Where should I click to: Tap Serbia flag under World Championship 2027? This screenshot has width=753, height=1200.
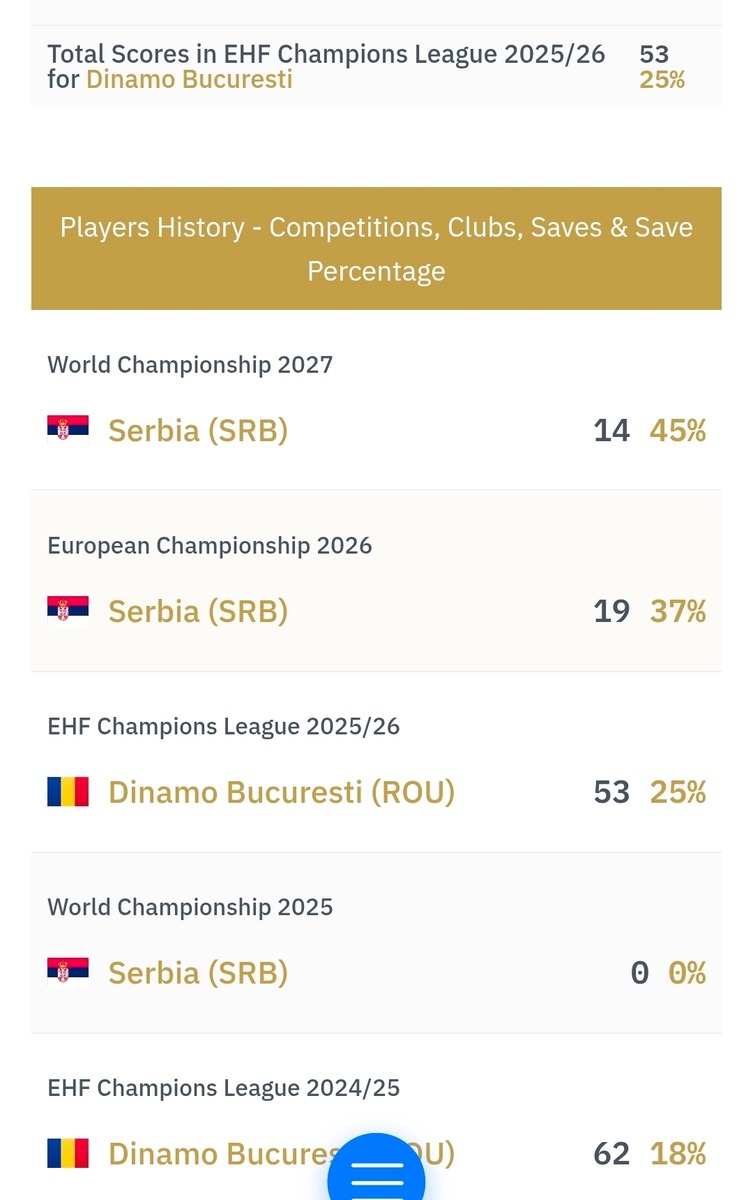(x=68, y=429)
